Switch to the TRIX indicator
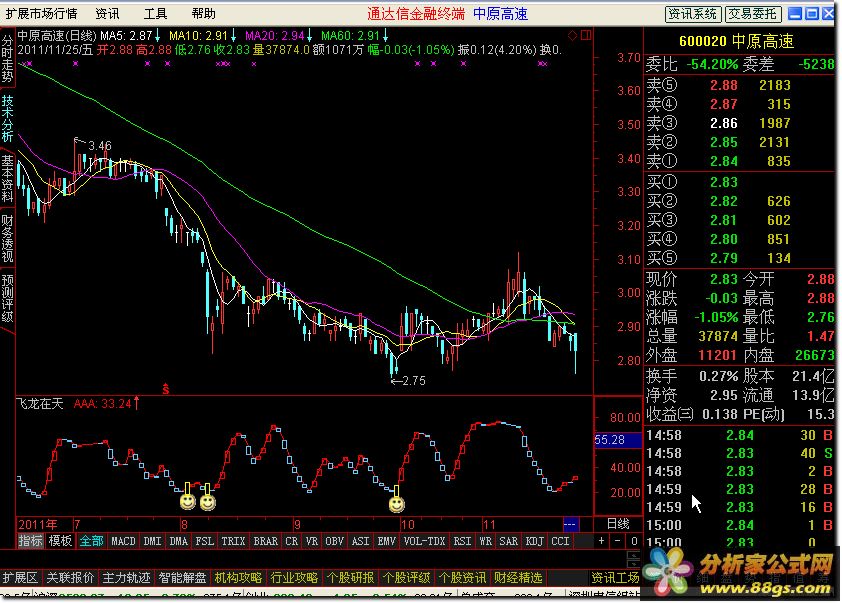Image resolution: width=842 pixels, height=603 pixels. [234, 541]
